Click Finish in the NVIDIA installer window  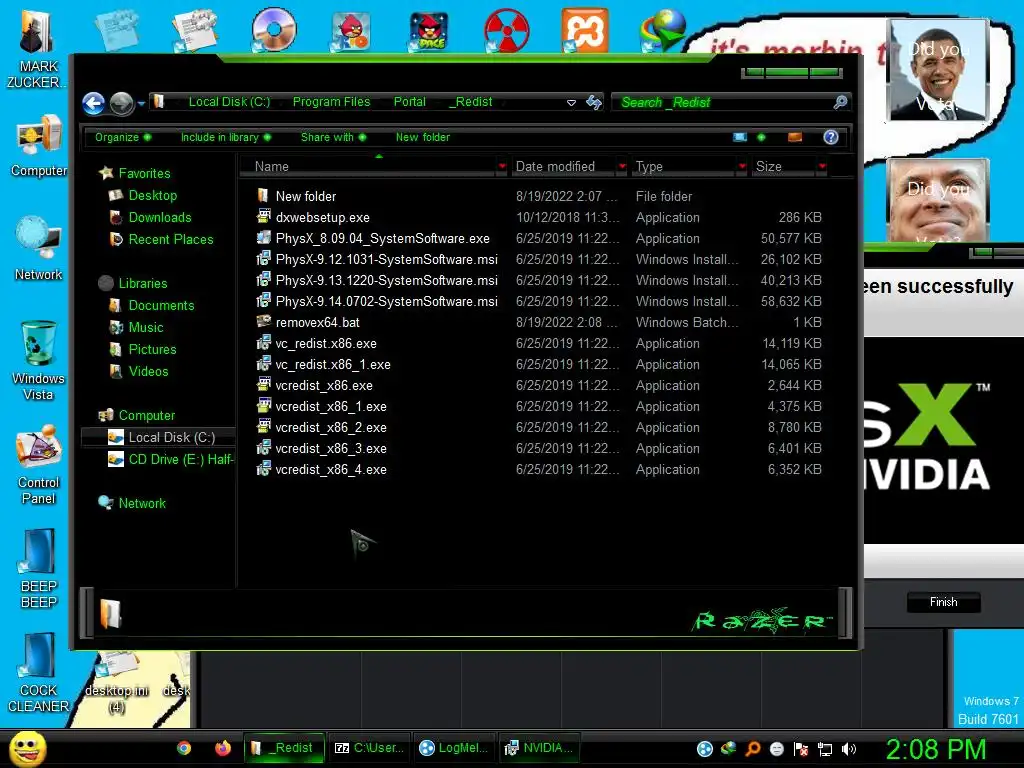pos(943,602)
